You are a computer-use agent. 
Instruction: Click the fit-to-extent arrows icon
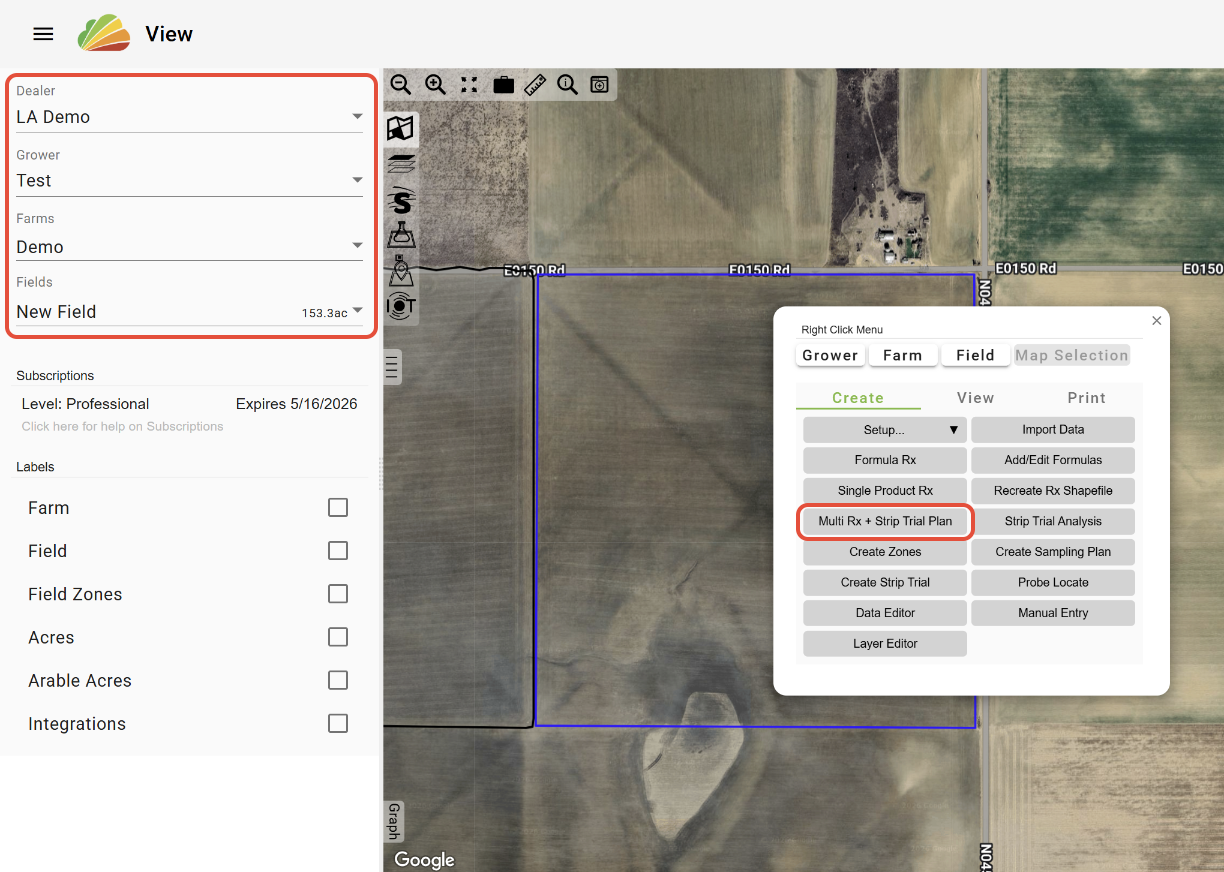pyautogui.click(x=469, y=85)
